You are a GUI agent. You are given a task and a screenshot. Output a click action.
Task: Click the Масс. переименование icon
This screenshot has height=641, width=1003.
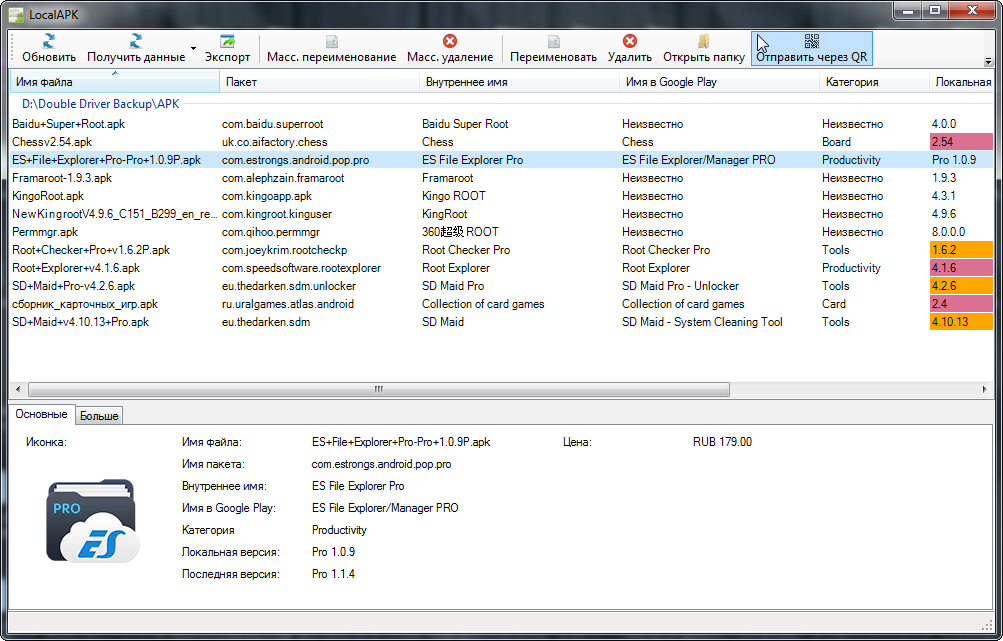click(x=331, y=41)
